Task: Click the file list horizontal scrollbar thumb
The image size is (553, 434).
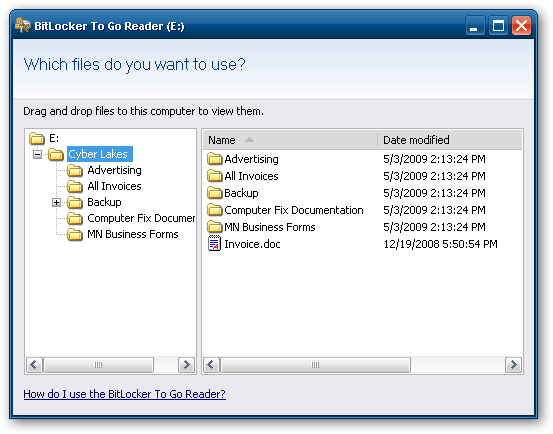Action: (x=315, y=365)
